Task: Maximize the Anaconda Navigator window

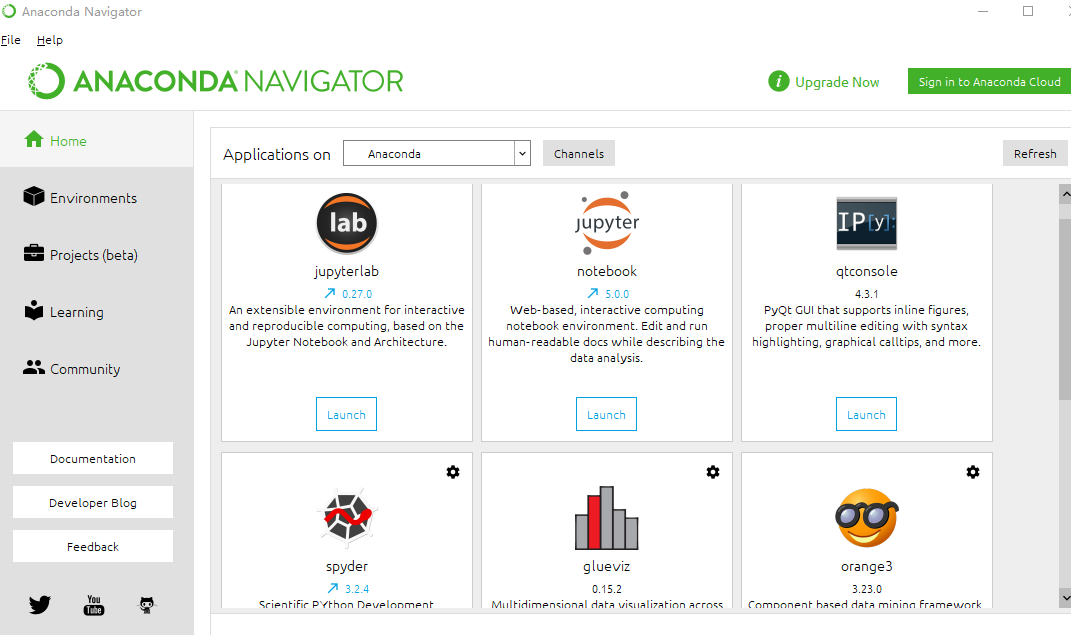Action: (x=1027, y=11)
